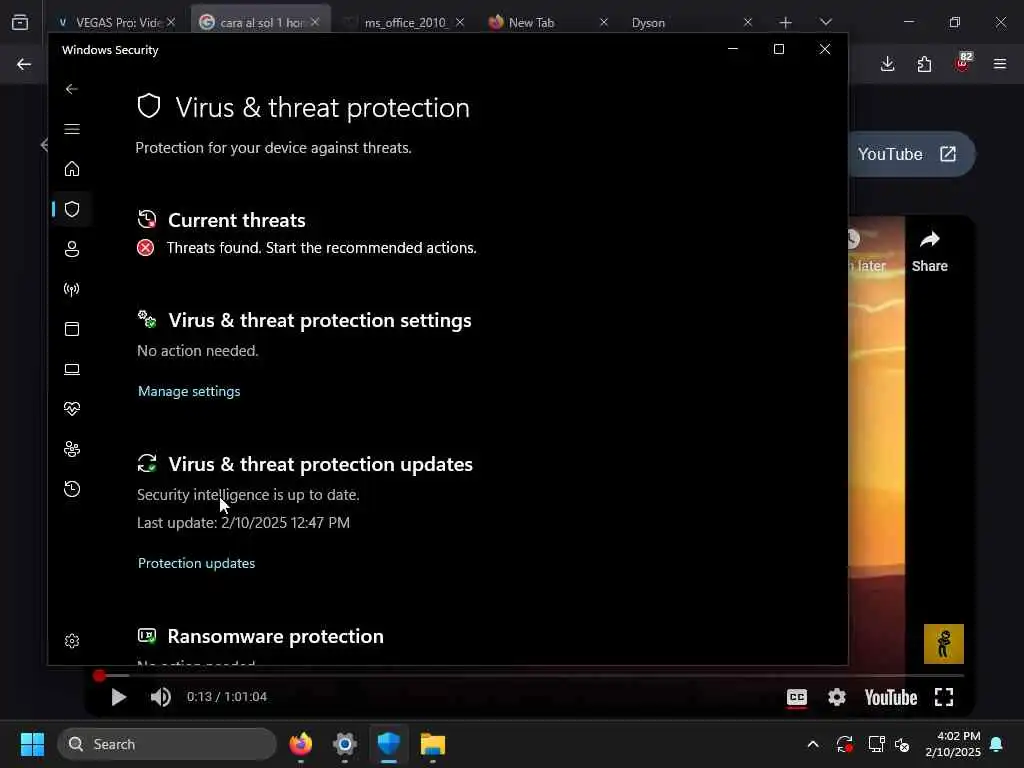Viewport: 1024px width, 768px height.
Task: Click the yellow channel watermark thumbnail
Action: tap(944, 644)
